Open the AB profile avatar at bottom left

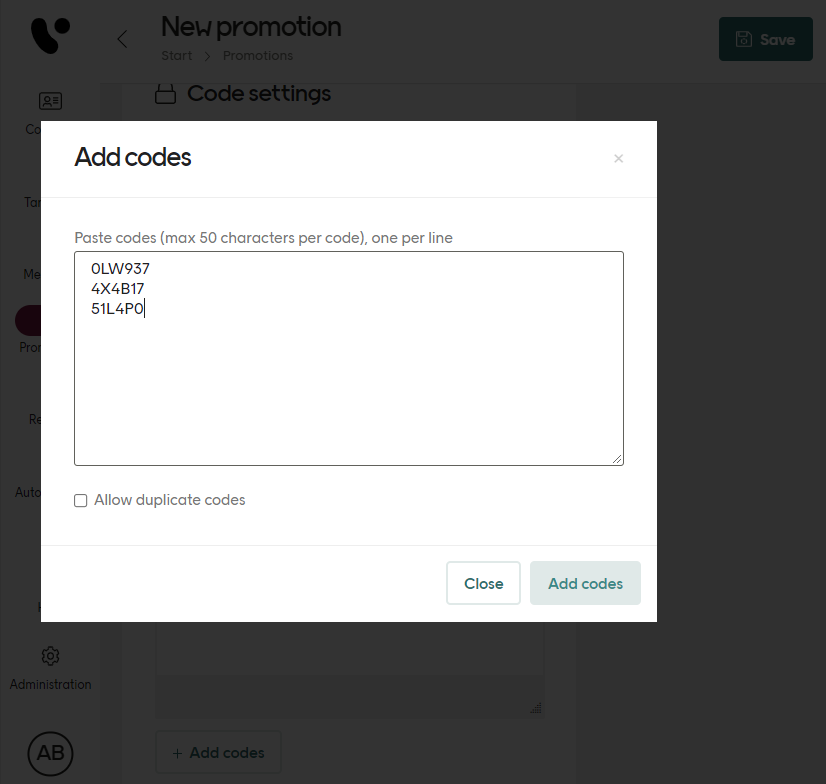pos(50,754)
